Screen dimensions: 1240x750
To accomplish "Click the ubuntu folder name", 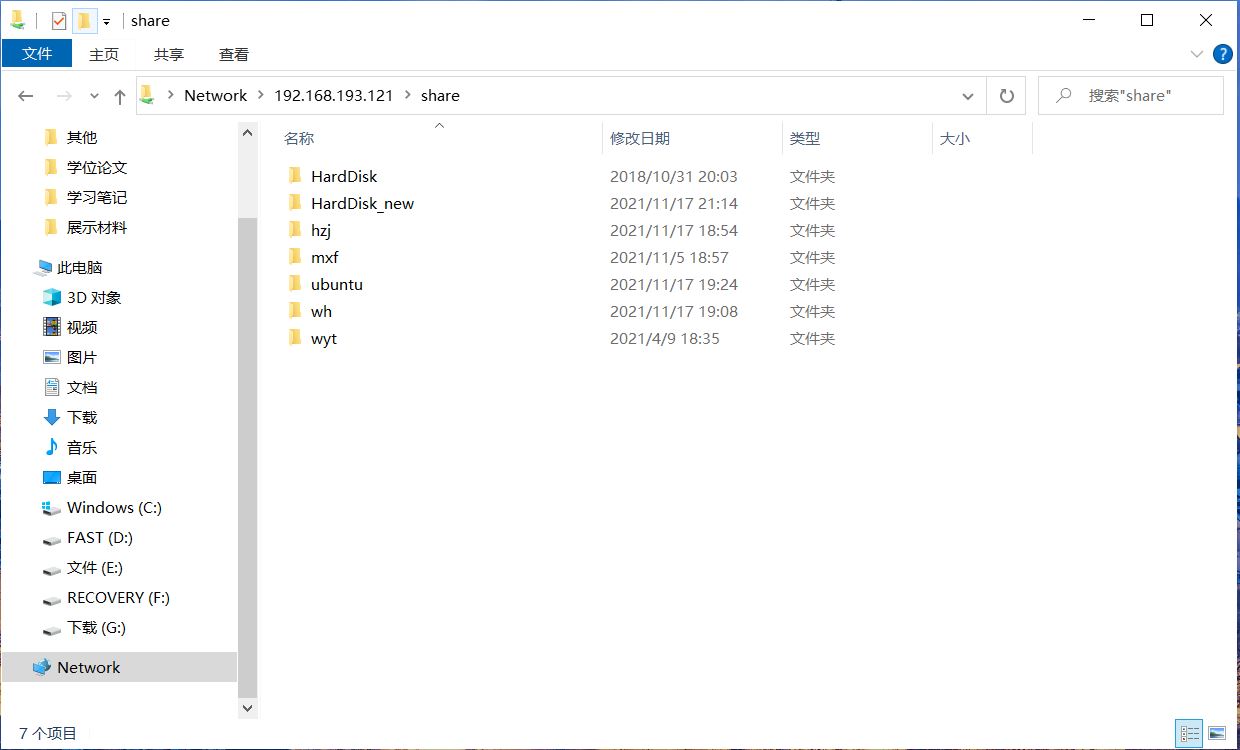I will pos(337,284).
